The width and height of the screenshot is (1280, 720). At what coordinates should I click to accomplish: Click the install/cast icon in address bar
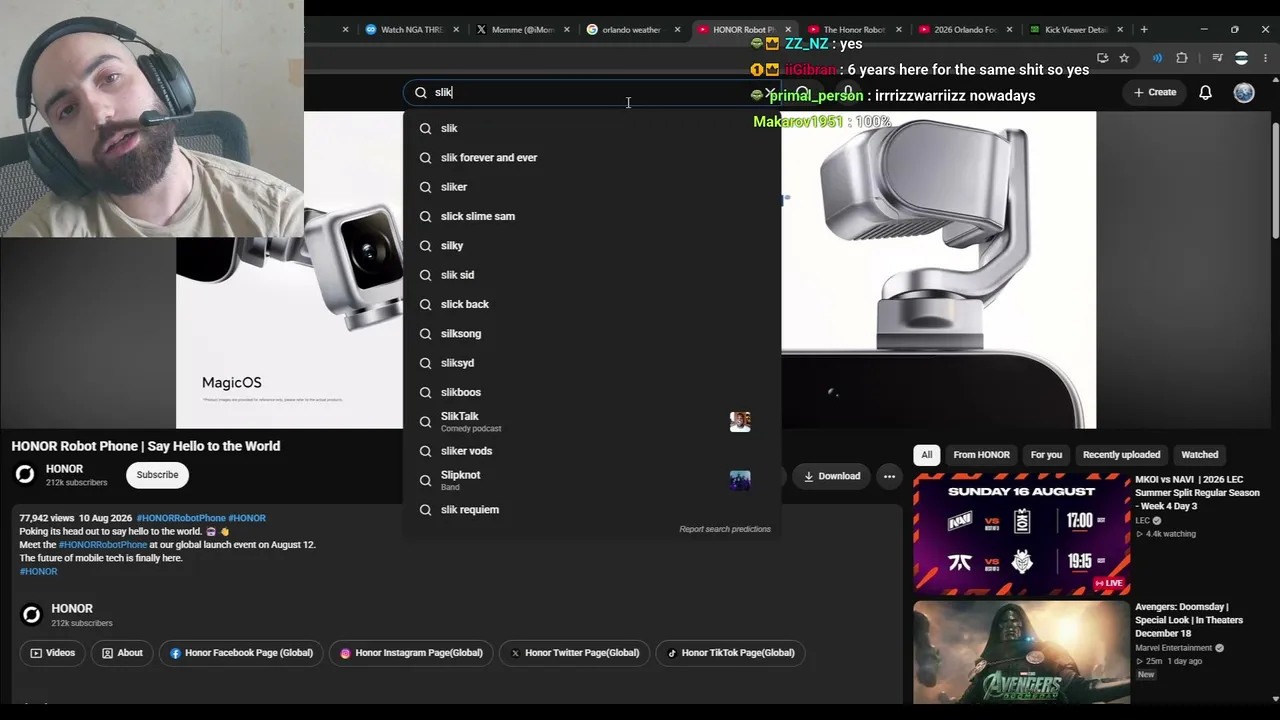click(1102, 58)
